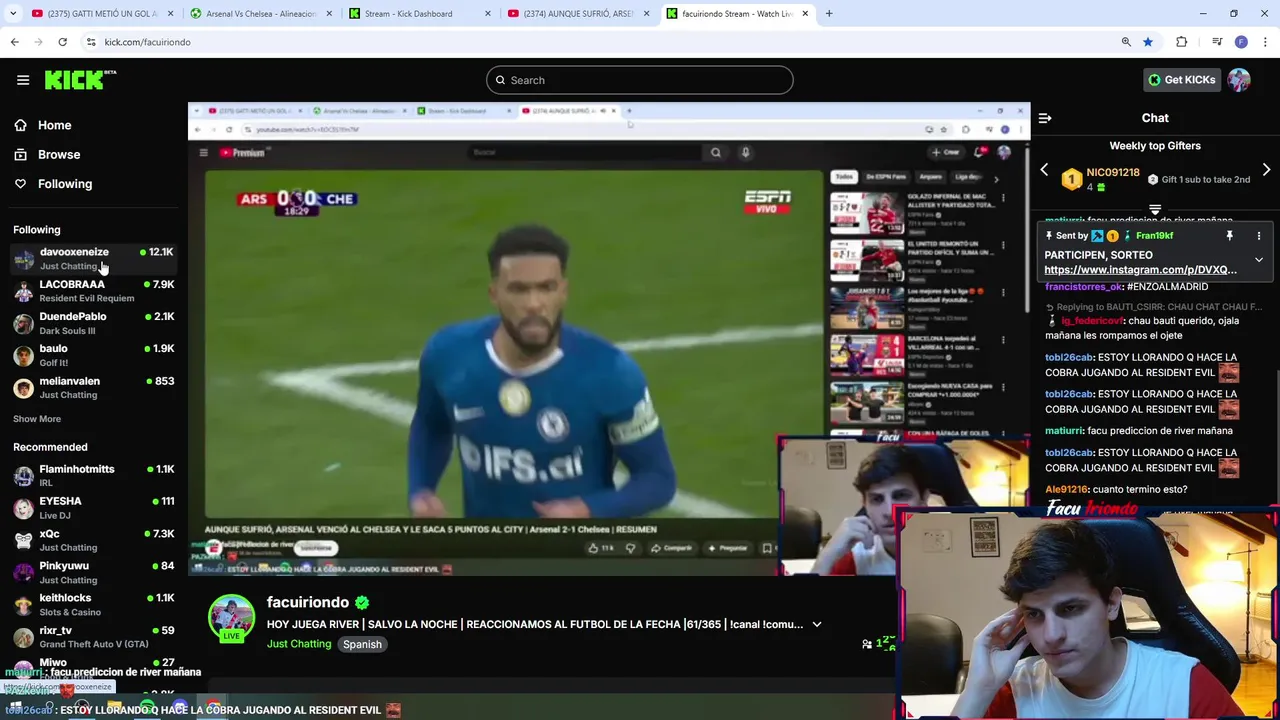The height and width of the screenshot is (720, 1280).
Task: Show previous weekly top gifter
Action: click(x=1044, y=170)
